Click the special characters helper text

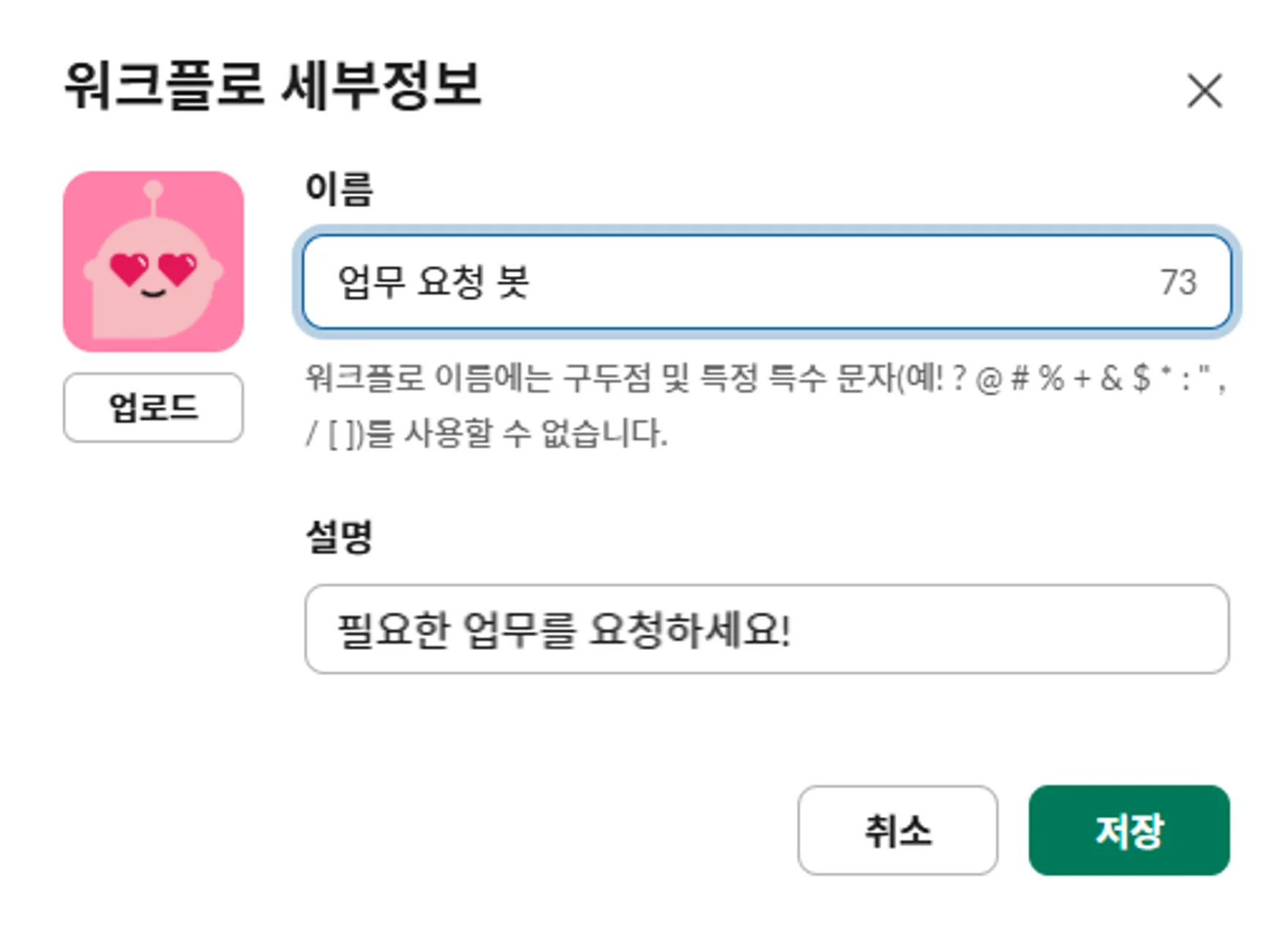click(x=765, y=378)
